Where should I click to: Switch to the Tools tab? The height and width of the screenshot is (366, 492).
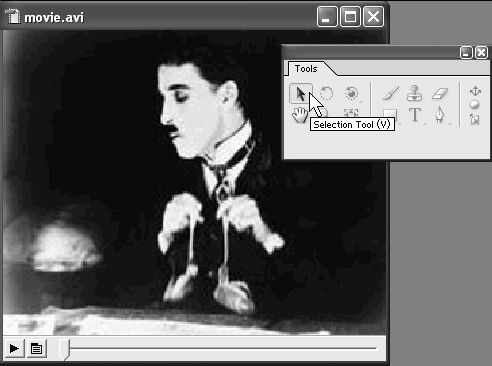click(x=306, y=69)
